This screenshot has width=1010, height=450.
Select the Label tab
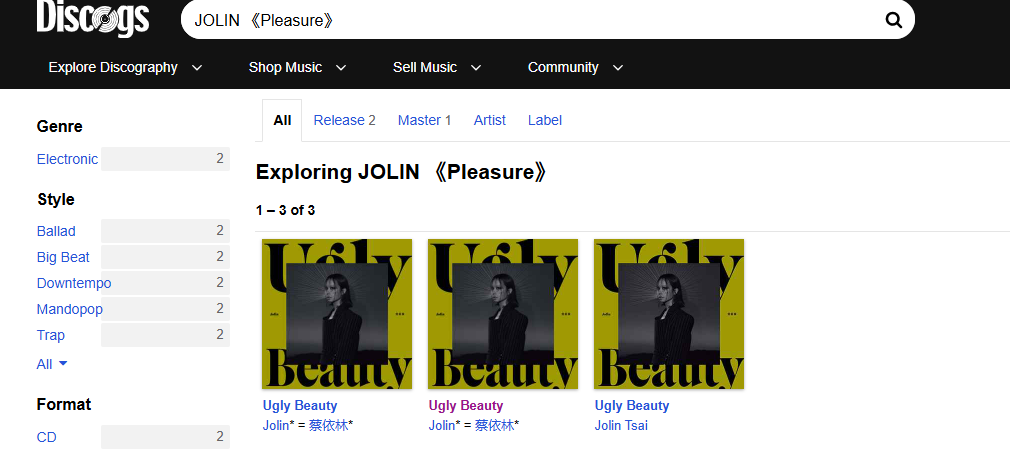point(545,120)
